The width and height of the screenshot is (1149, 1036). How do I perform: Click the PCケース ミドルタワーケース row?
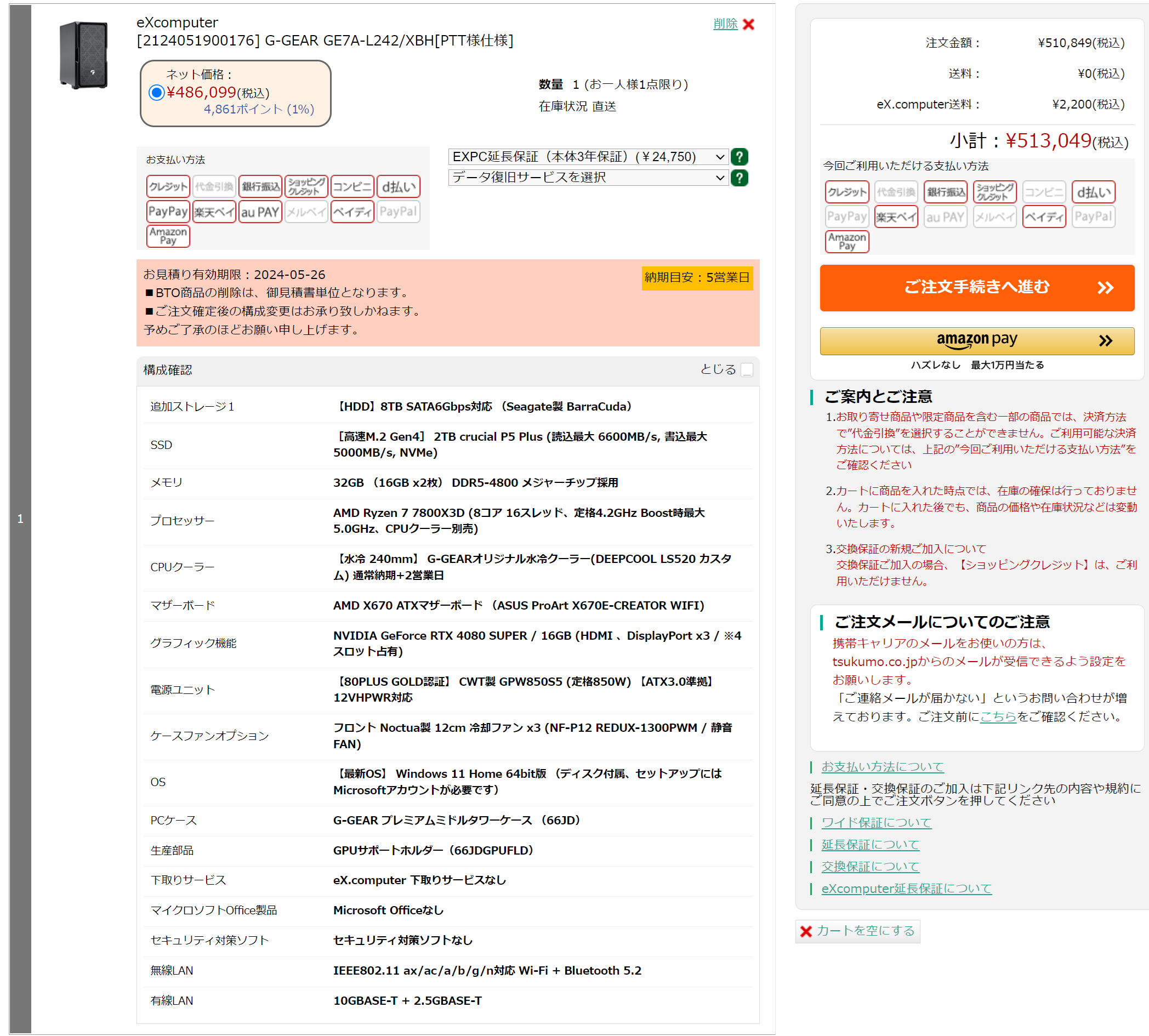447,820
